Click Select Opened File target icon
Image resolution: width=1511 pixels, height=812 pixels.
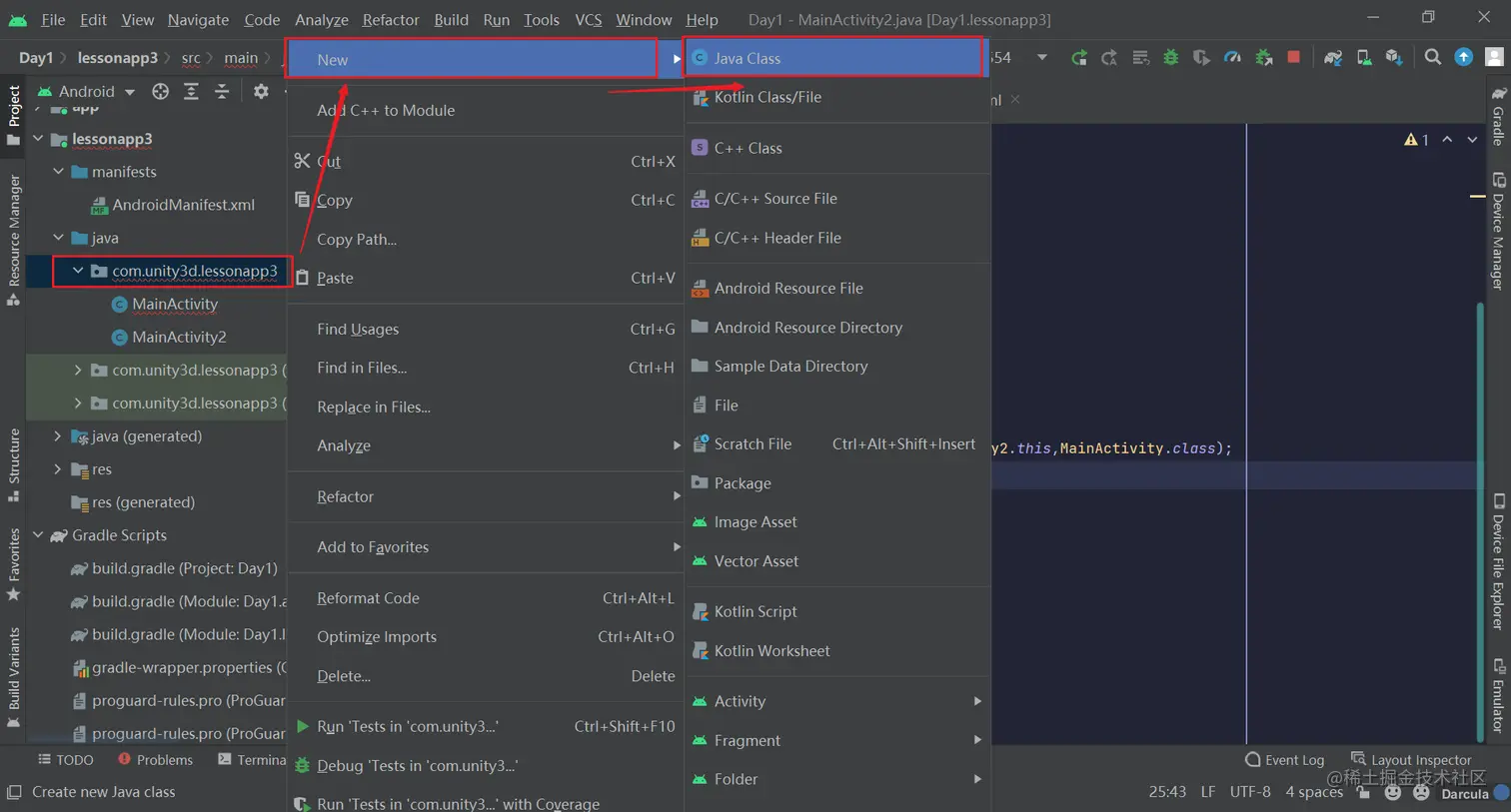[160, 91]
